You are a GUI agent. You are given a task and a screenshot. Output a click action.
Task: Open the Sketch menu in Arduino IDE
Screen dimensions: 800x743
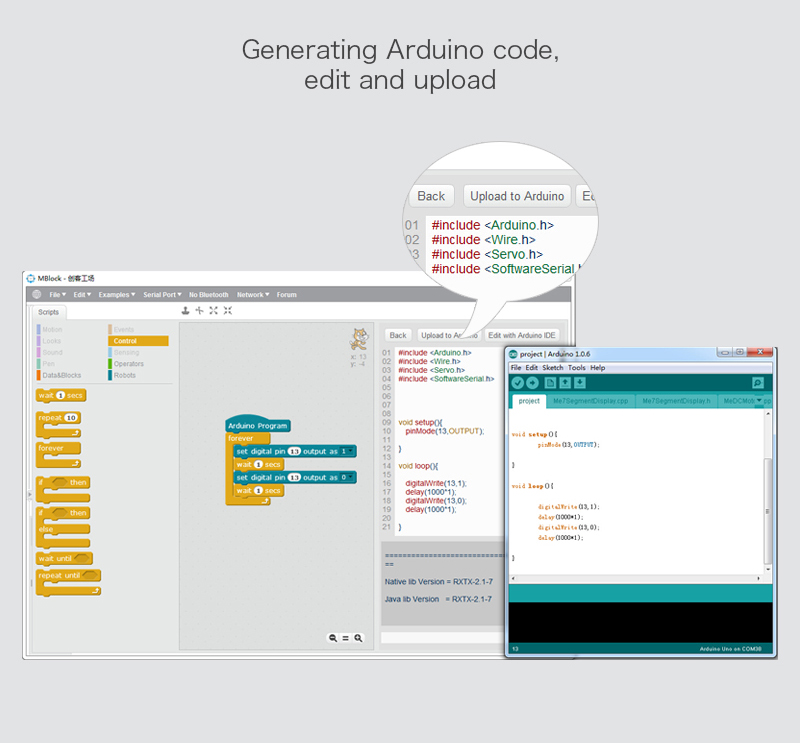[x=552, y=368]
